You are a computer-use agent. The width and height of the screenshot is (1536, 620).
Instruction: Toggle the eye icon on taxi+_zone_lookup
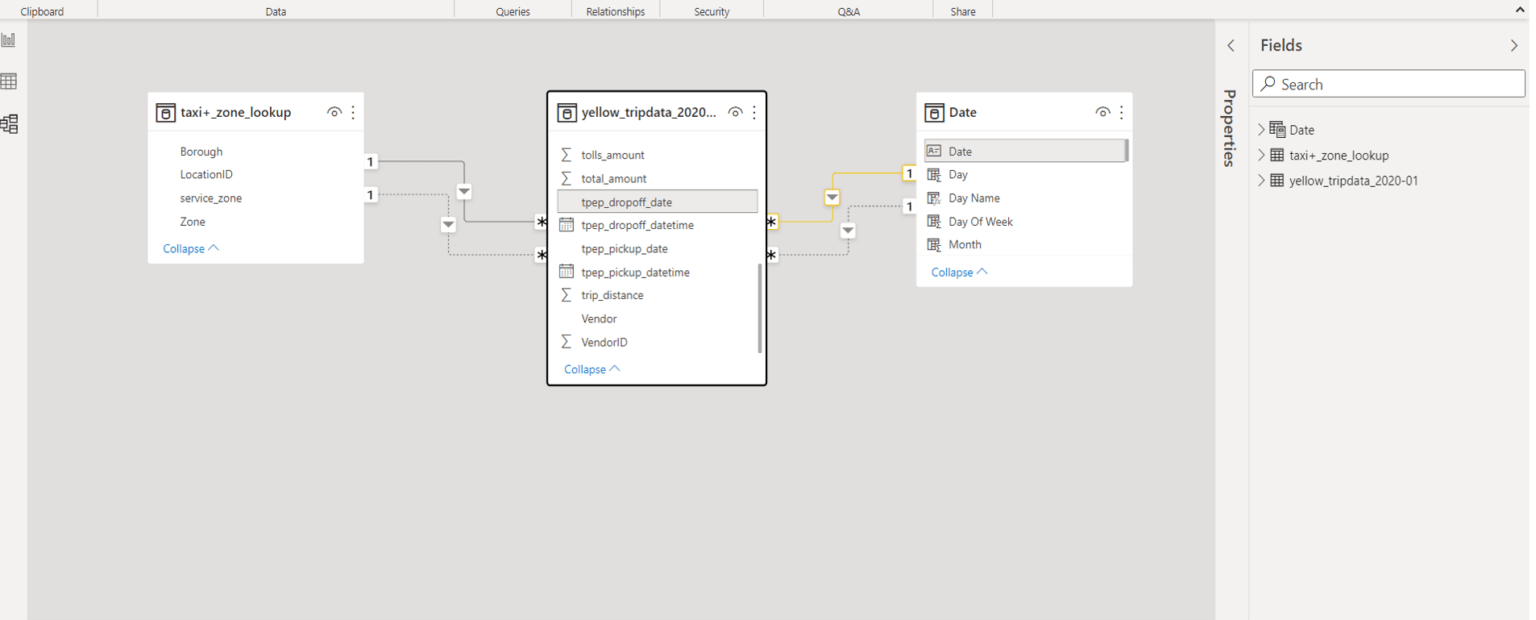pos(334,112)
